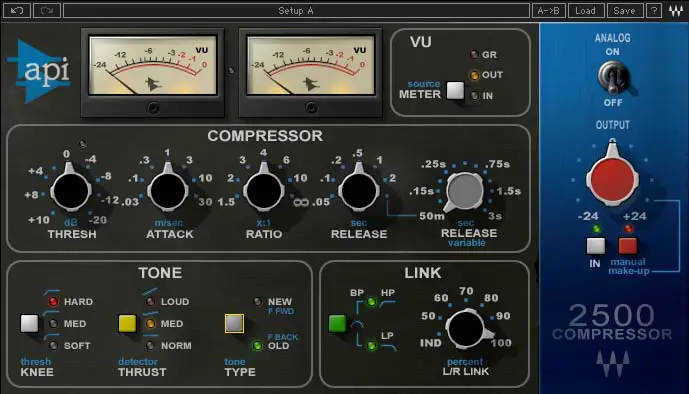Click the 3s variable release marking
The width and height of the screenshot is (689, 394).
coord(495,216)
